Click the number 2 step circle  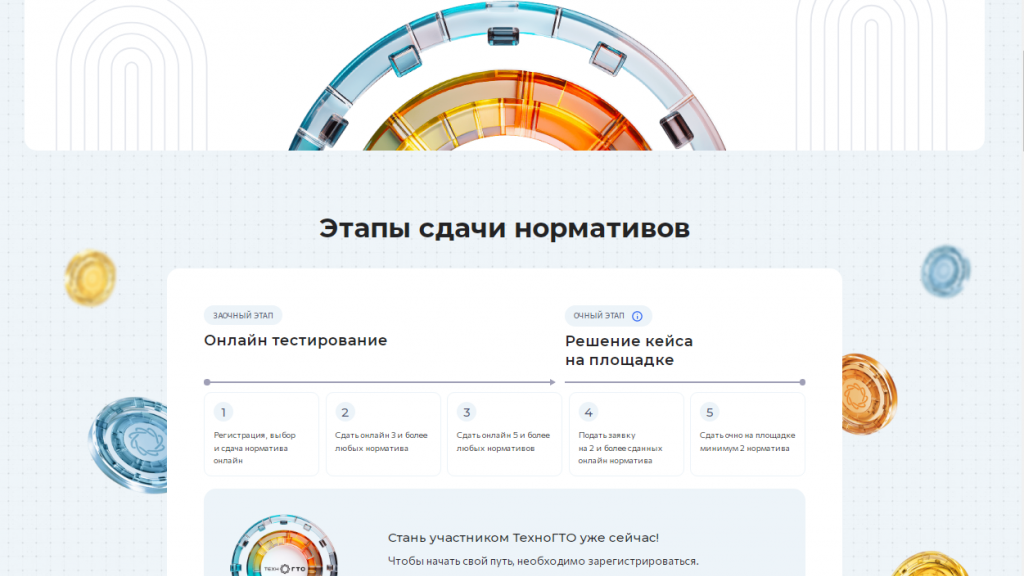345,412
